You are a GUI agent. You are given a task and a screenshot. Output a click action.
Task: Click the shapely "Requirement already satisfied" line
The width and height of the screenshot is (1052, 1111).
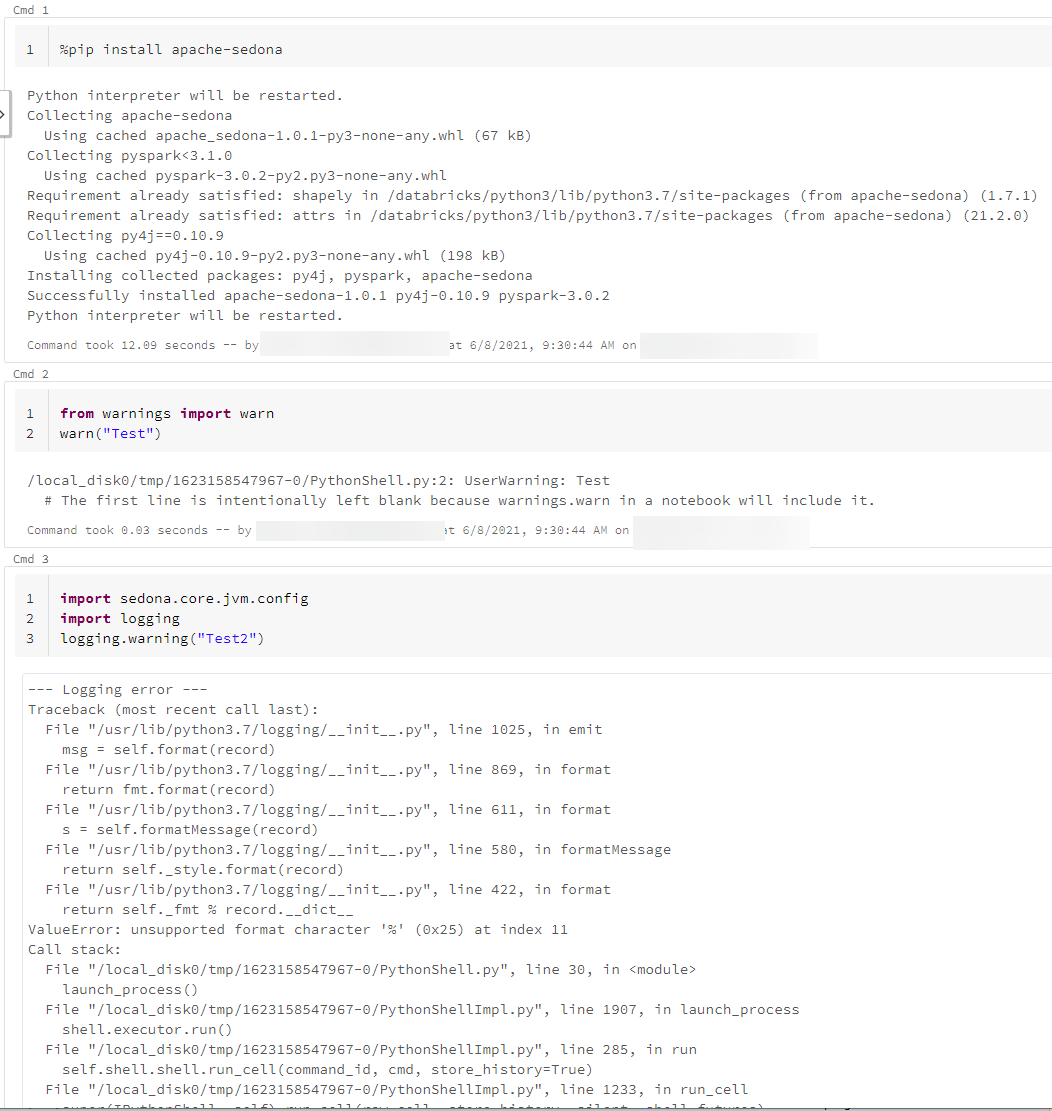coord(532,196)
